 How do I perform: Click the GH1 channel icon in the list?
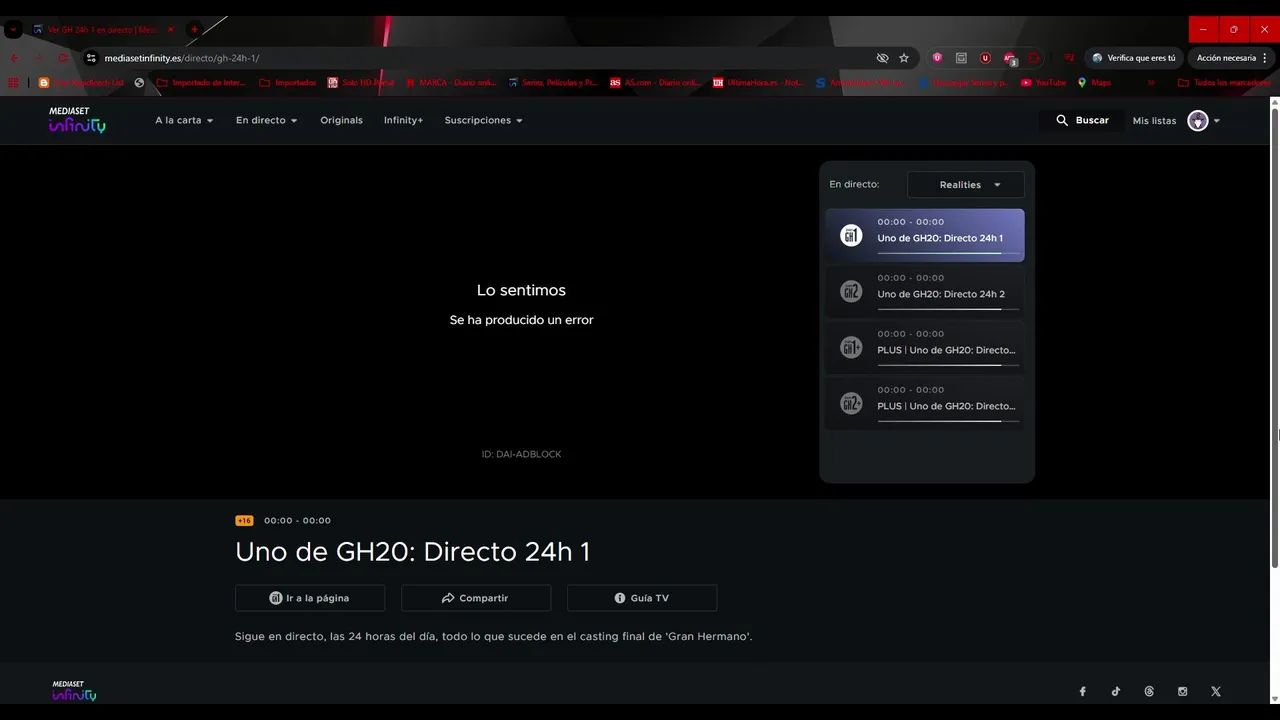[851, 236]
